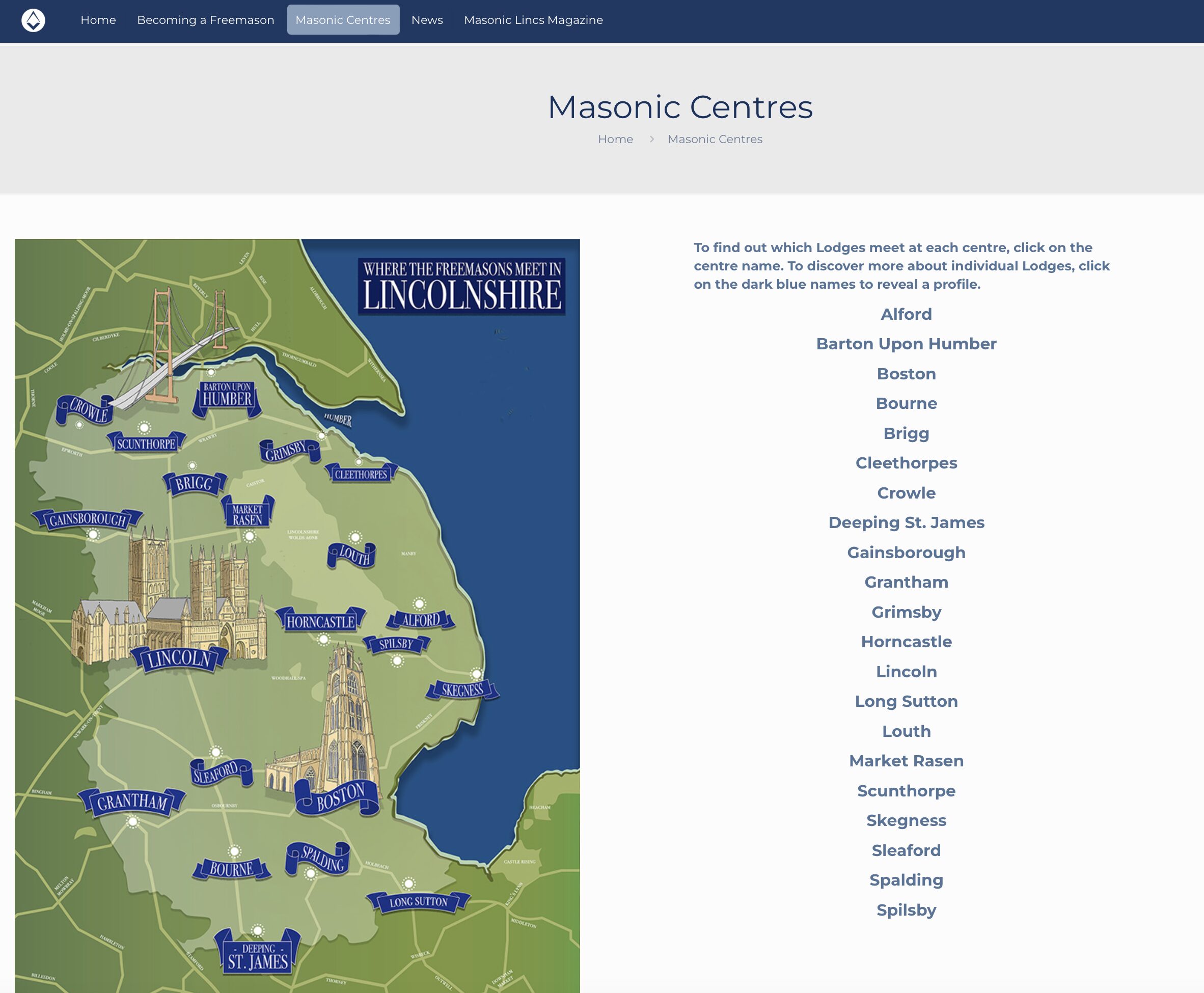This screenshot has width=1204, height=993.
Task: Open the Spilsby centre link in the list
Action: (906, 909)
